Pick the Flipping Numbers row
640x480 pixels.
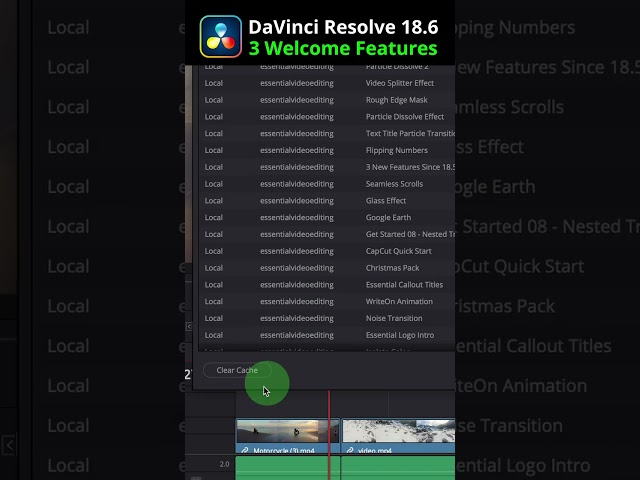[327, 150]
